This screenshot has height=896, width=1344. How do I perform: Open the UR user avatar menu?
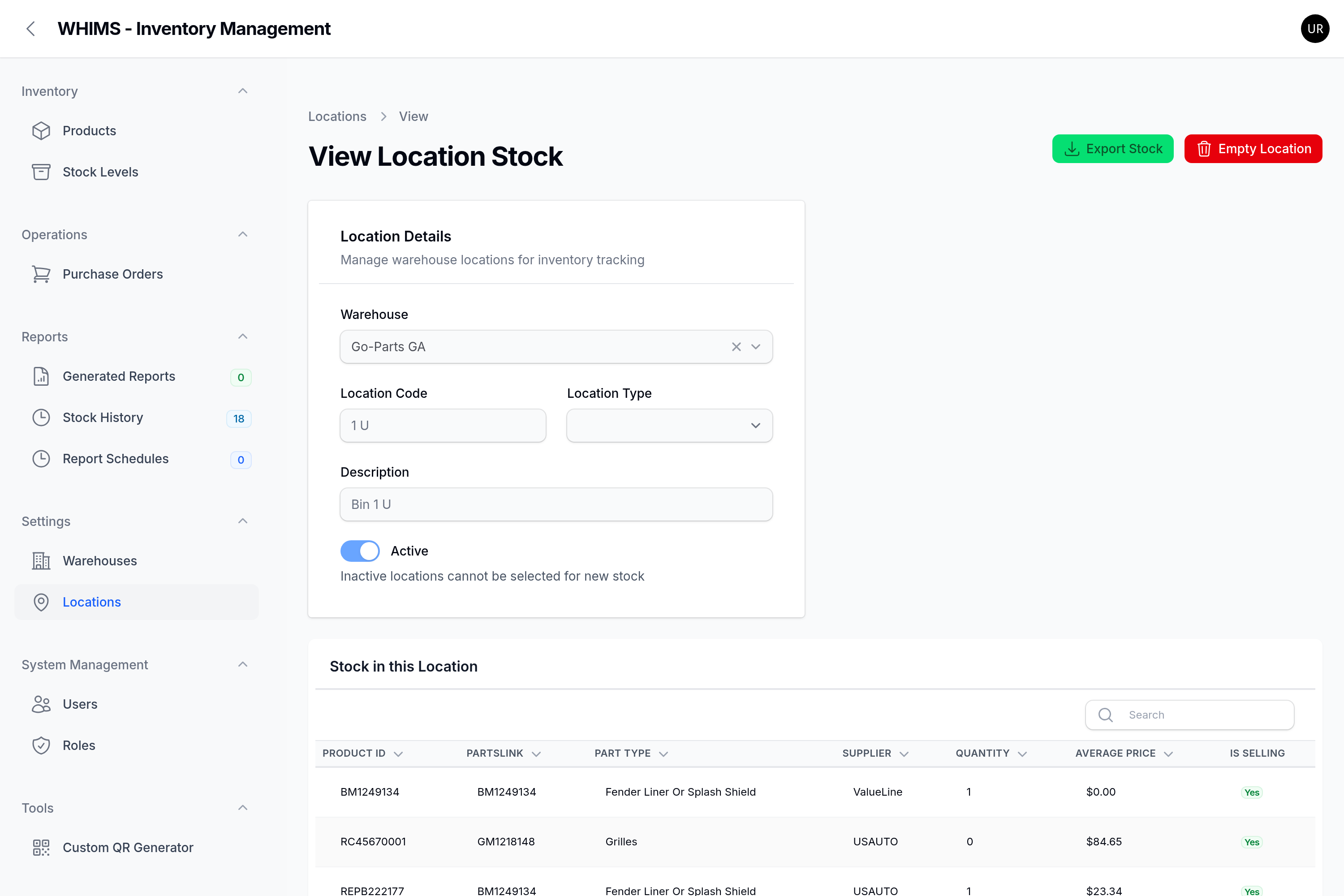point(1314,29)
